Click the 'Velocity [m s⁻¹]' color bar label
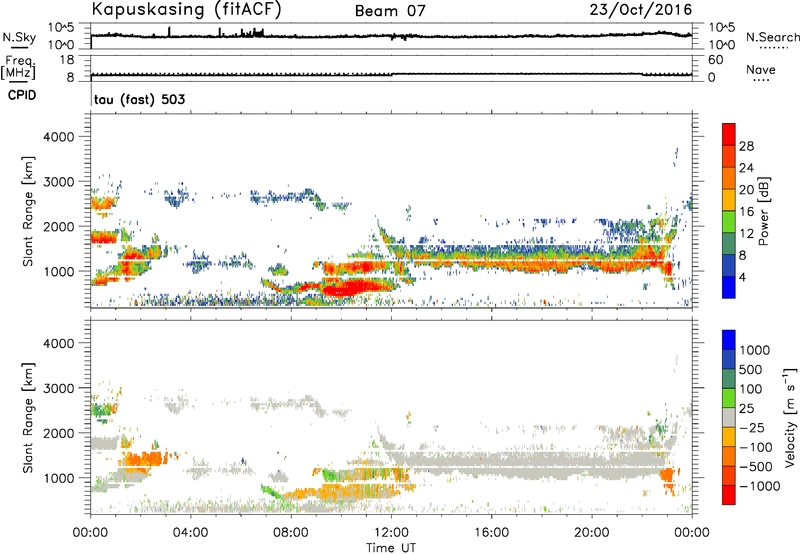Screen dimensions: 800x554 tap(790, 417)
